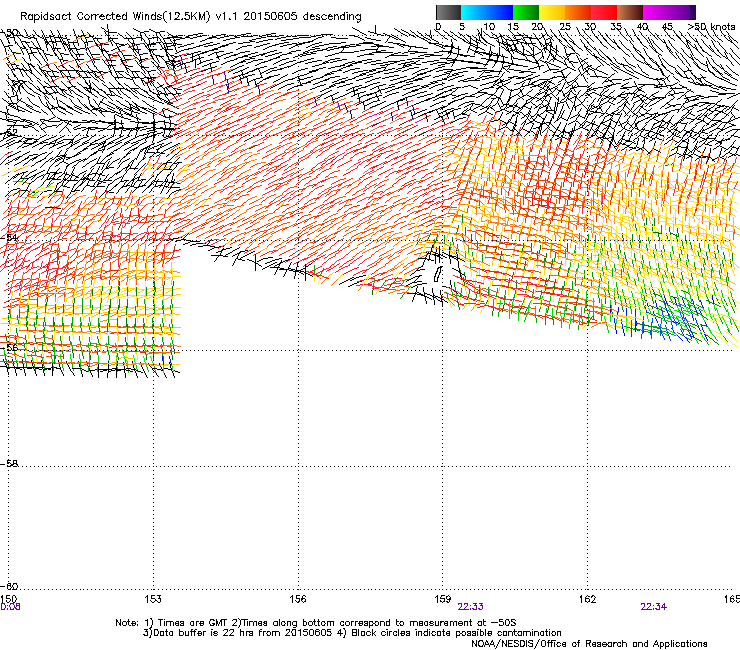This screenshot has height=650, width=740.
Task: Click the legend tick label '40'
Action: (x=643, y=27)
